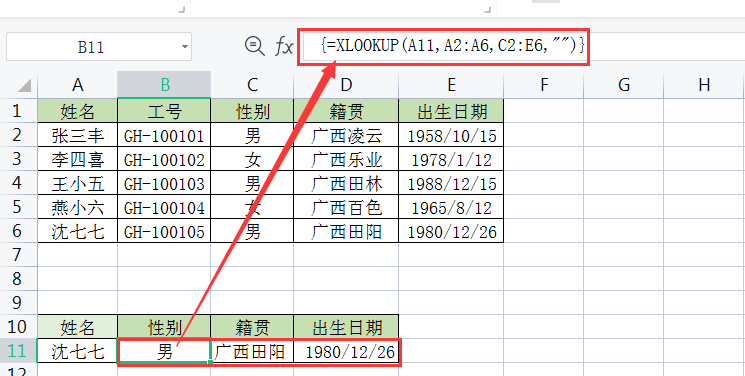This screenshot has width=745, height=376.
Task: Select the cell with GH-100101
Action: point(164,135)
